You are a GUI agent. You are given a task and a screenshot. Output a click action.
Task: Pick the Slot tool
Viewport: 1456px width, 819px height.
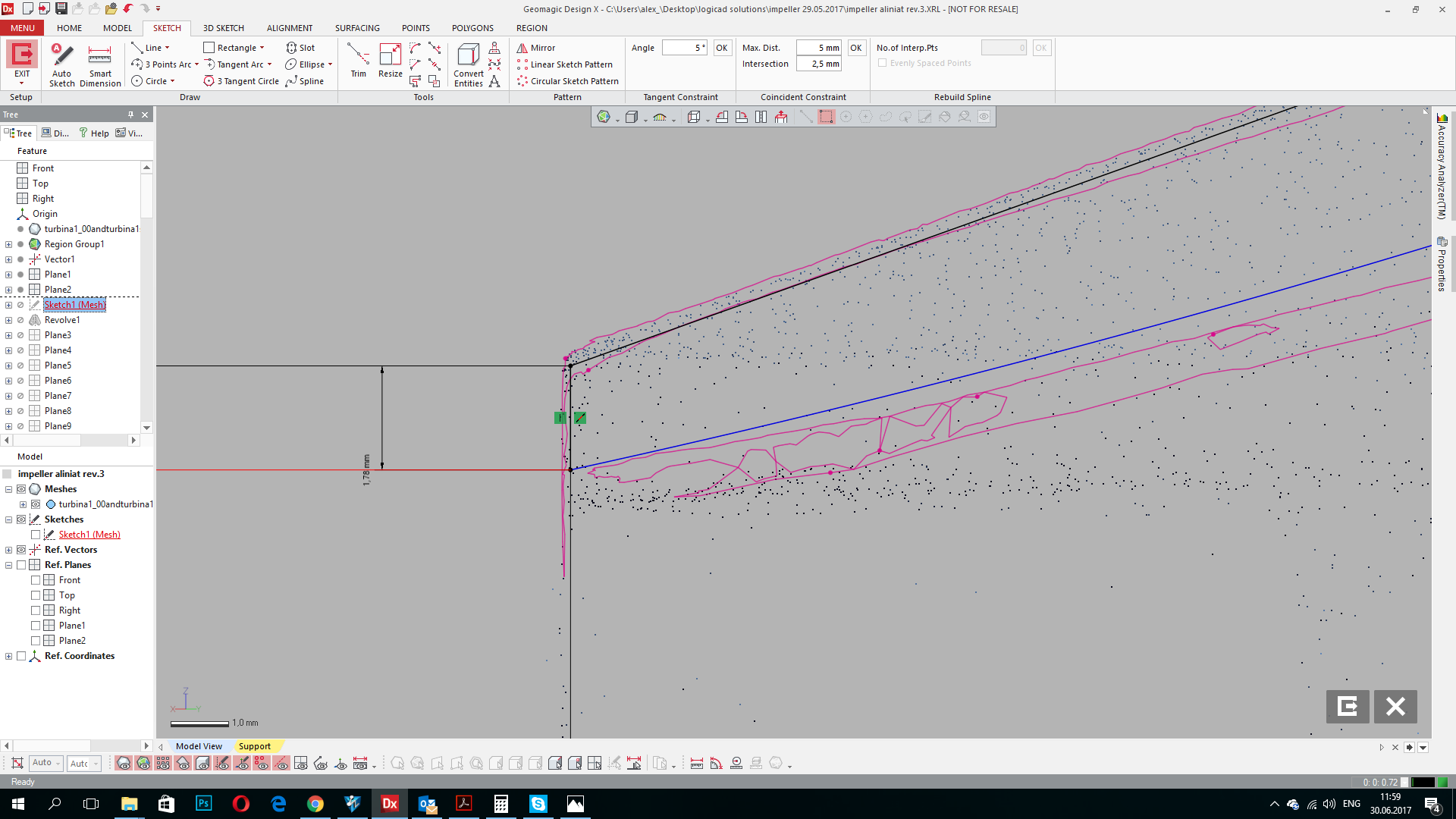(300, 48)
